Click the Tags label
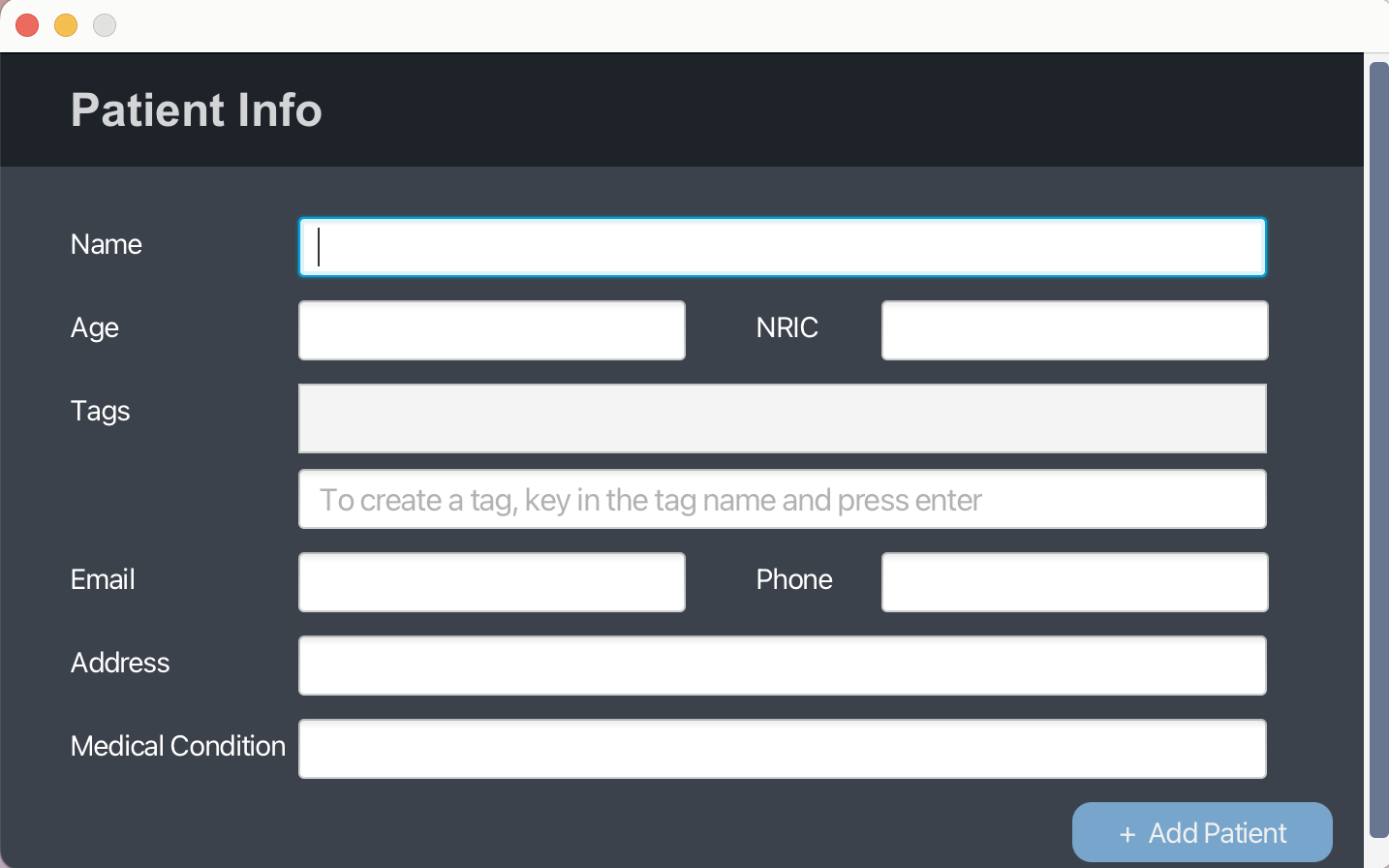Viewport: 1389px width, 868px height. [101, 412]
